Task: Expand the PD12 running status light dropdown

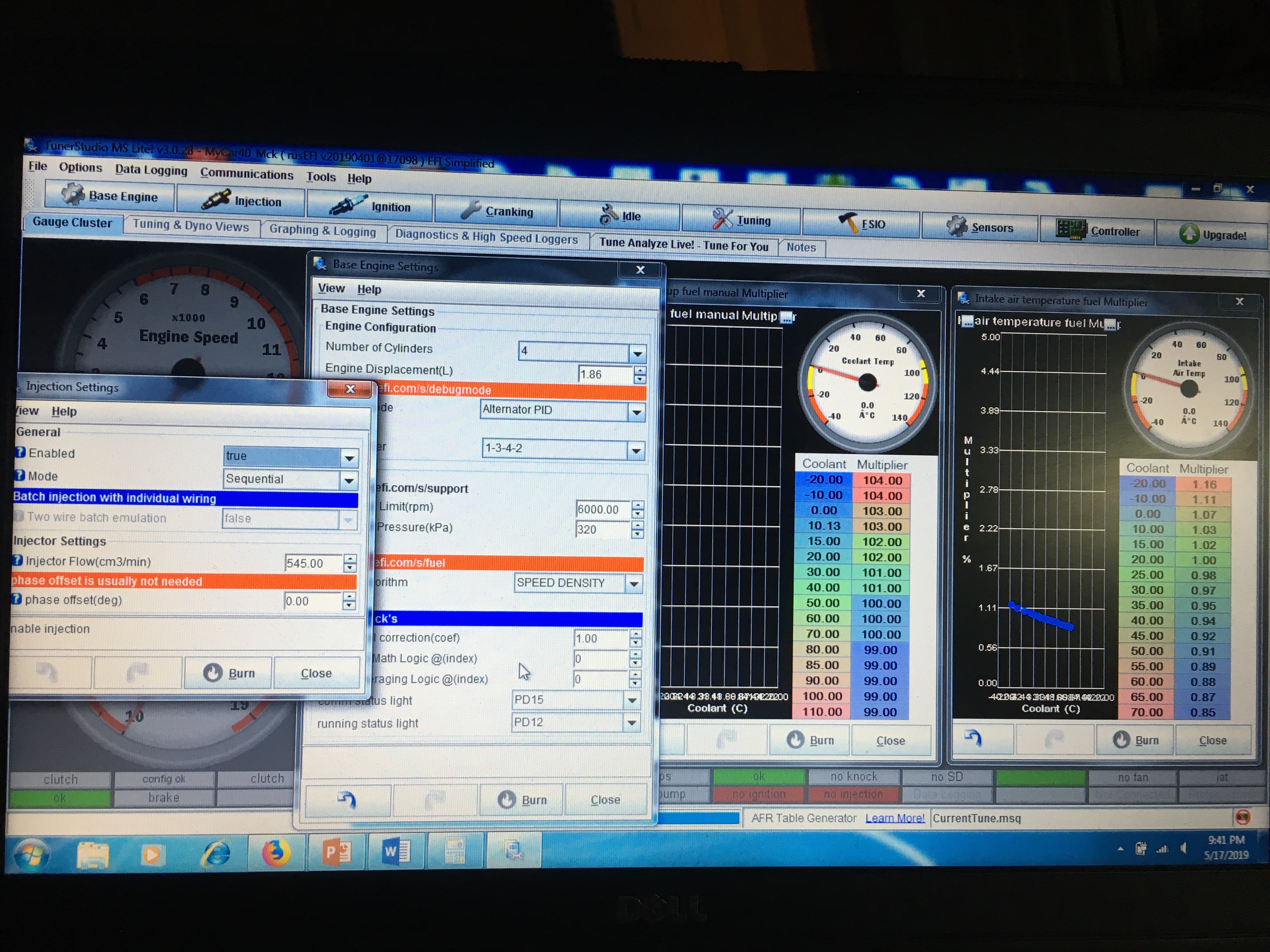Action: (x=632, y=722)
